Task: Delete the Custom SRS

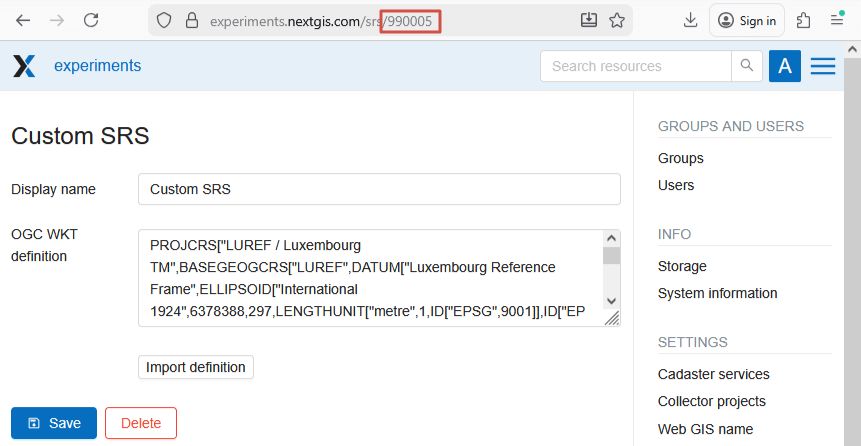Action: [141, 423]
